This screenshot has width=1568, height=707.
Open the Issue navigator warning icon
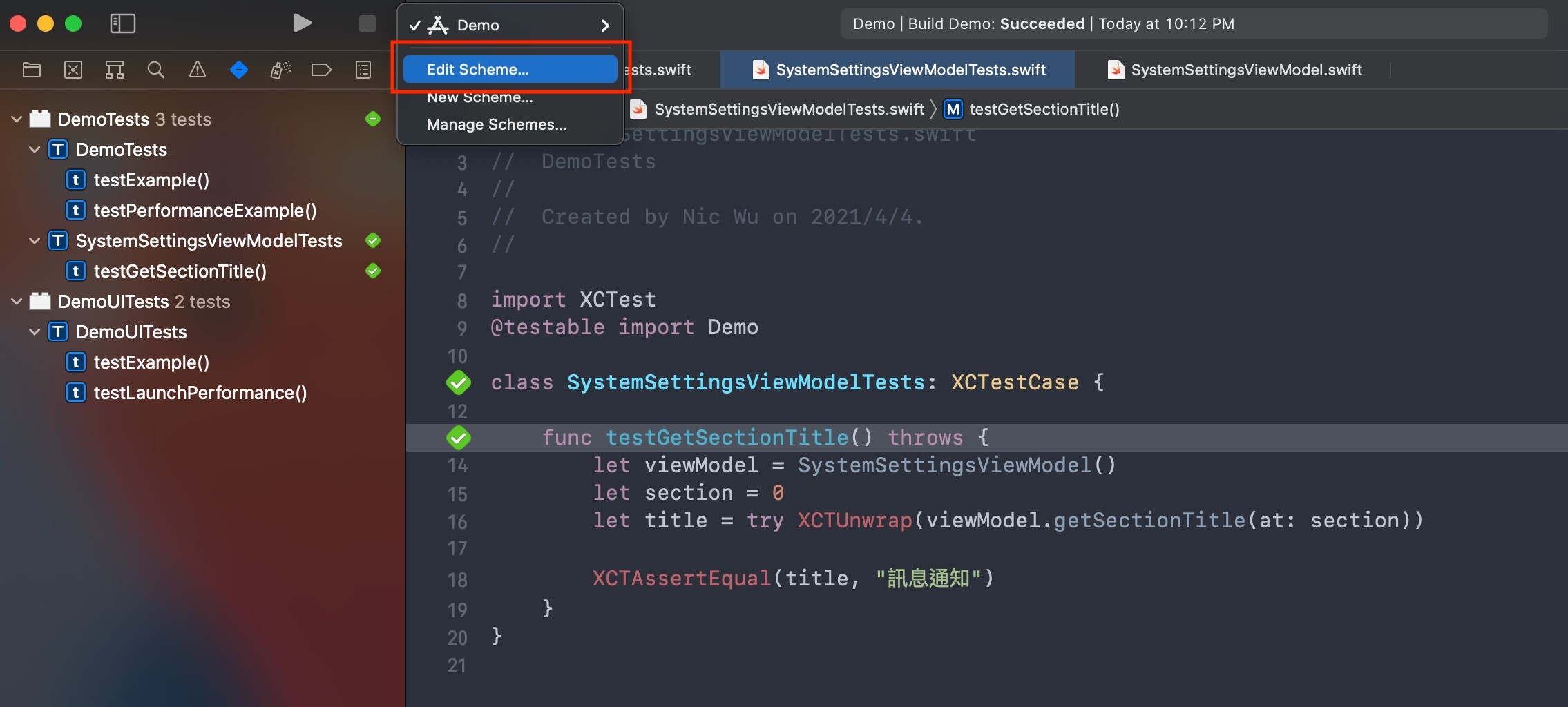coord(198,70)
